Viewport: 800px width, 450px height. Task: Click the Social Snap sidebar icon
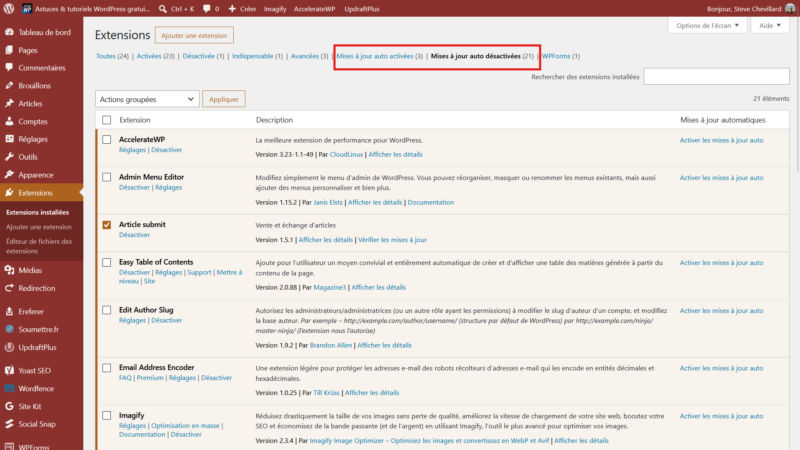click(9, 423)
